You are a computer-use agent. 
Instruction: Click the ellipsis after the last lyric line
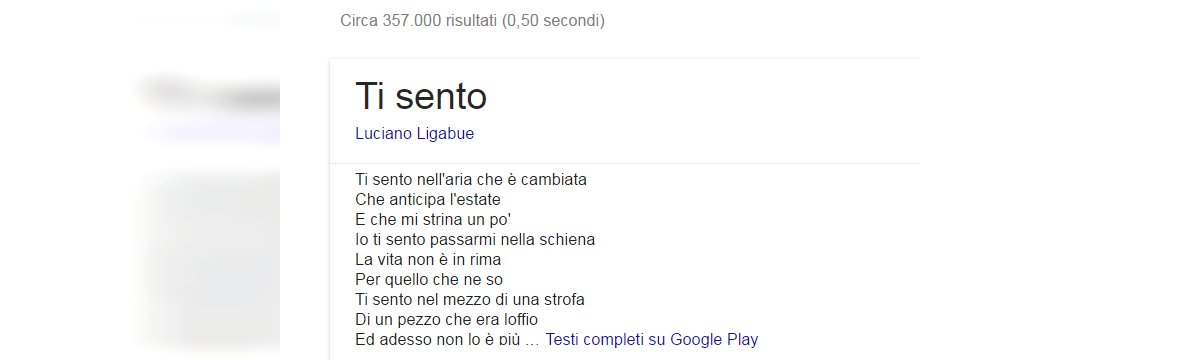[532, 341]
